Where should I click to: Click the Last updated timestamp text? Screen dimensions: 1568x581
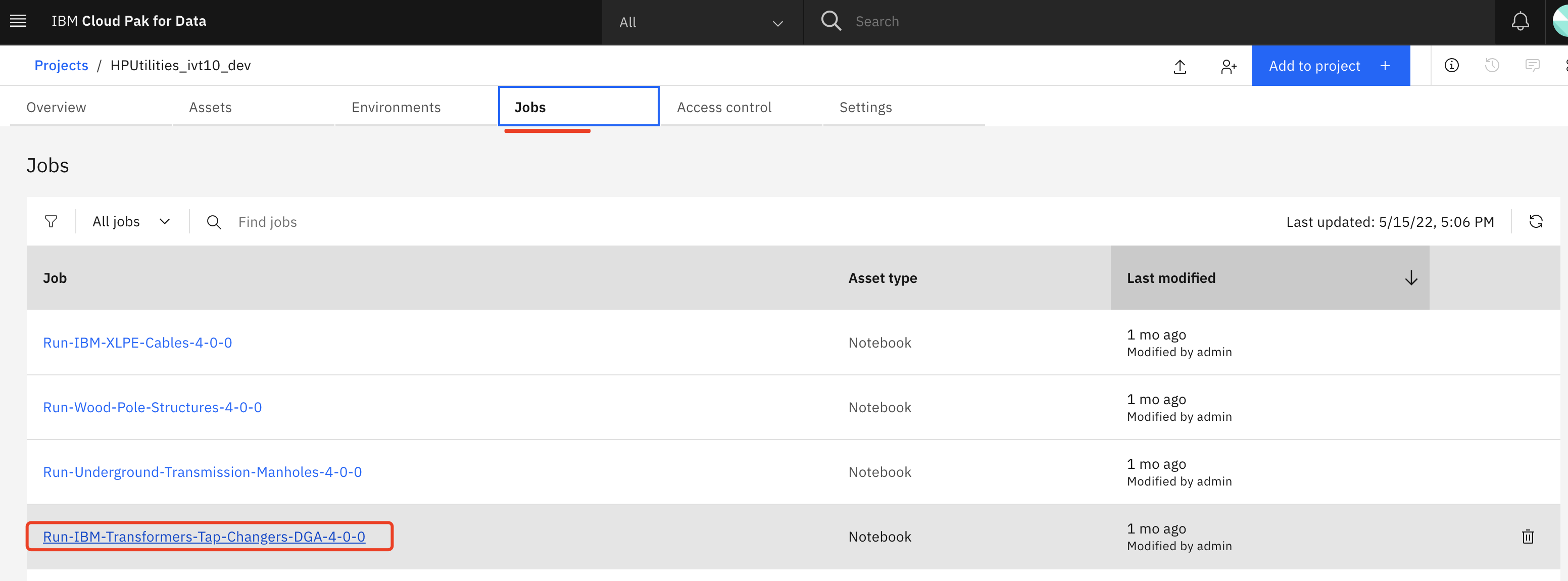[x=1390, y=222]
